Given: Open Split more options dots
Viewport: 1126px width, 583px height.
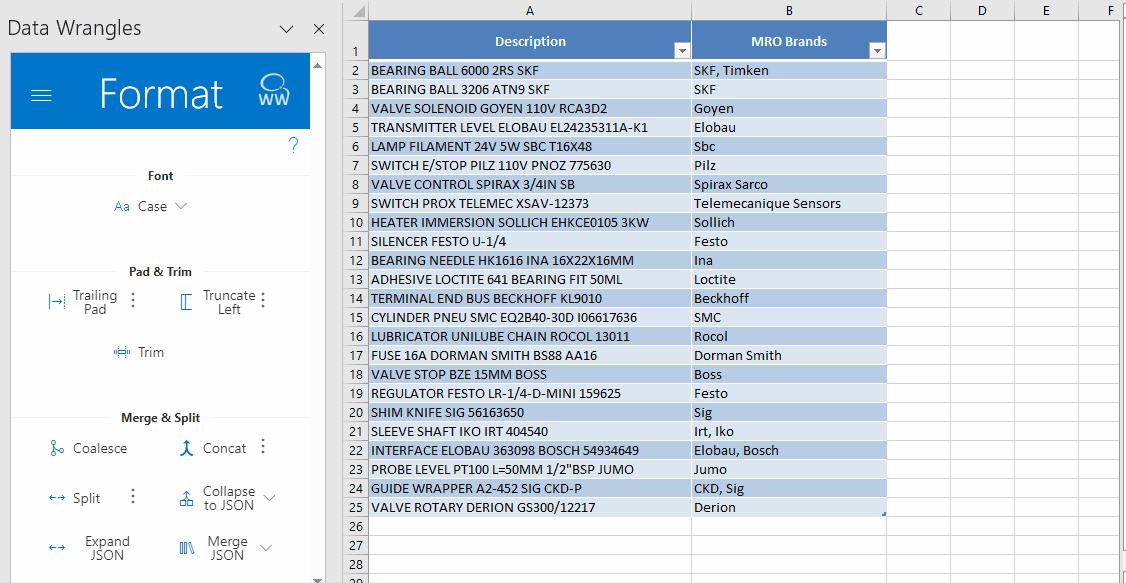Looking at the screenshot, I should [x=132, y=497].
